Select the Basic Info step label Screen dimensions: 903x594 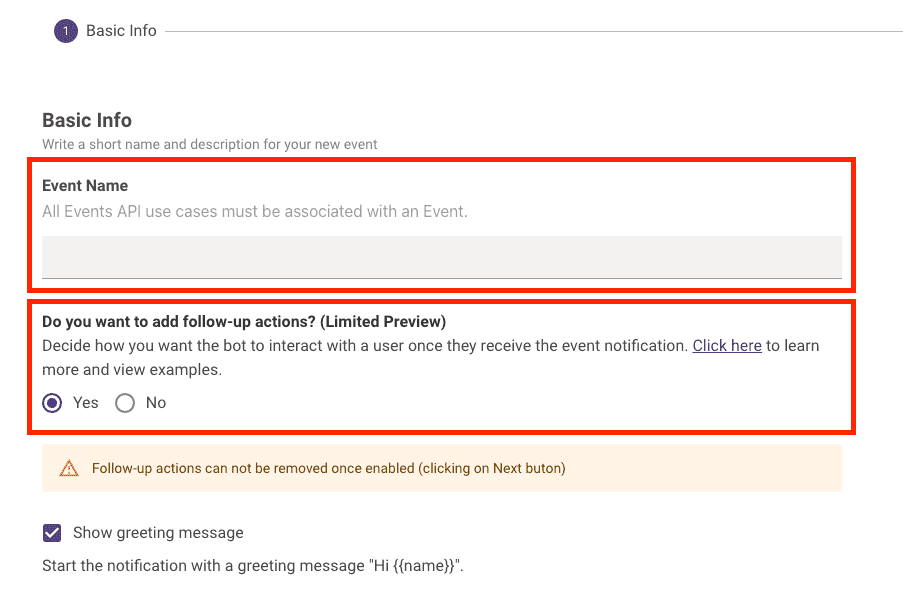click(x=121, y=31)
